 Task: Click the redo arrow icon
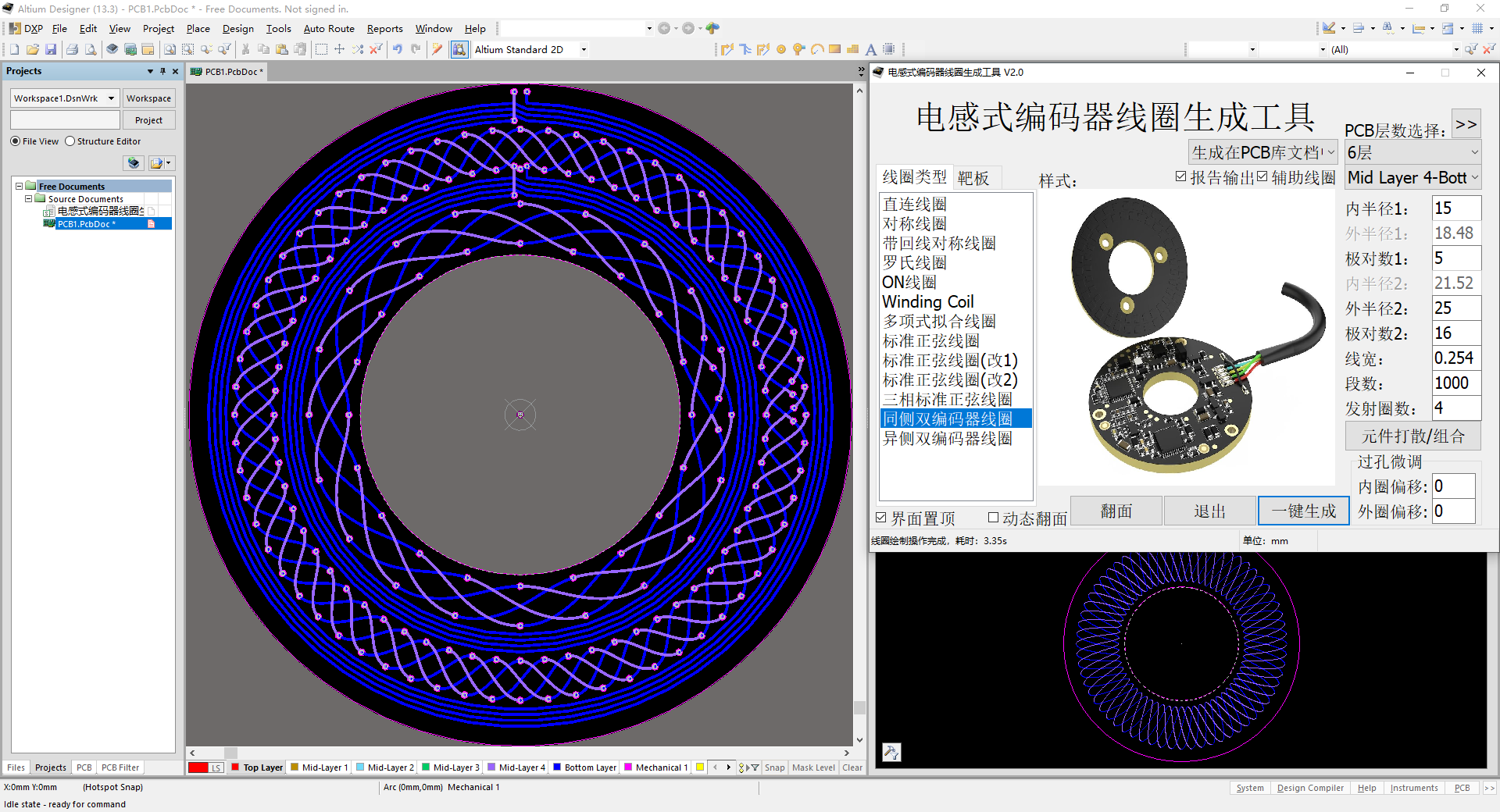[416, 49]
